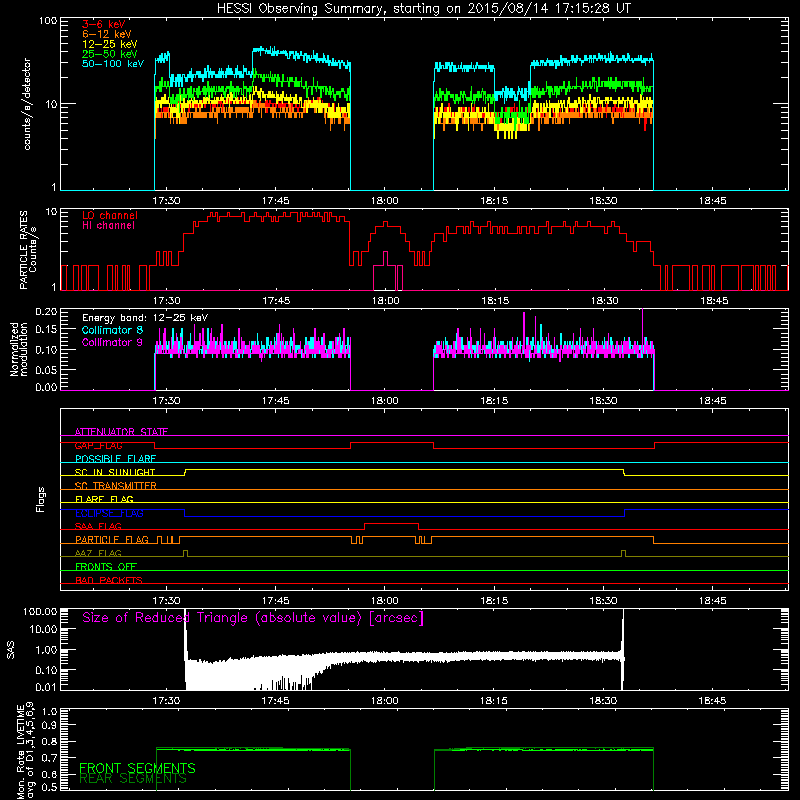Image resolution: width=800 pixels, height=800 pixels.
Task: Select the PARTICLE_FLAG label
Action: pos(112,540)
